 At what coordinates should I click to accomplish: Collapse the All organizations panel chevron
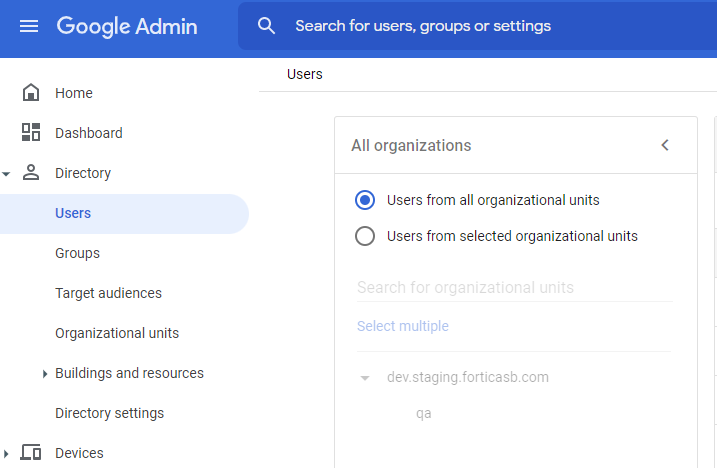point(665,145)
